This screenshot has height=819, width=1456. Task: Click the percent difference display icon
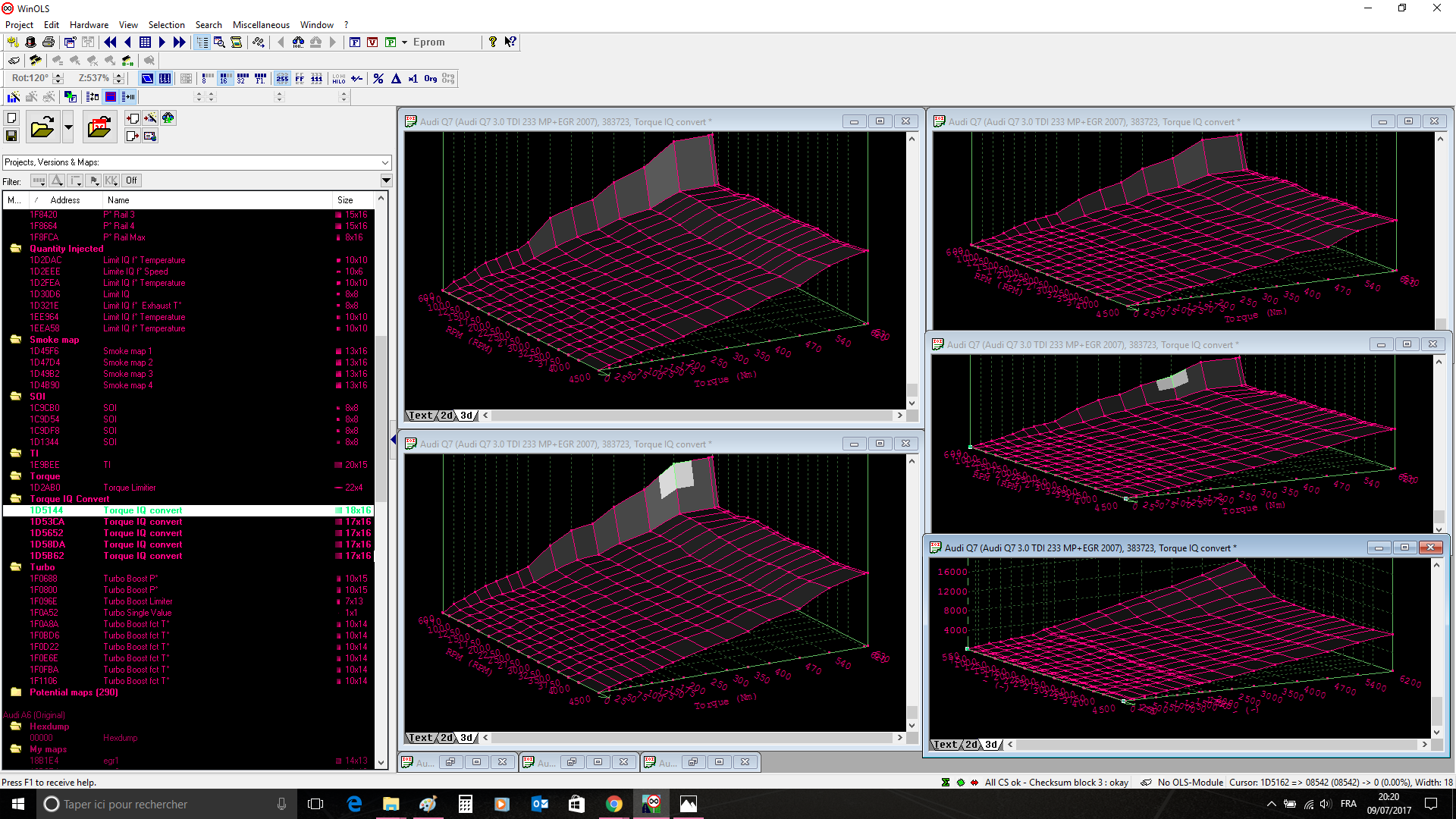pyautogui.click(x=378, y=78)
